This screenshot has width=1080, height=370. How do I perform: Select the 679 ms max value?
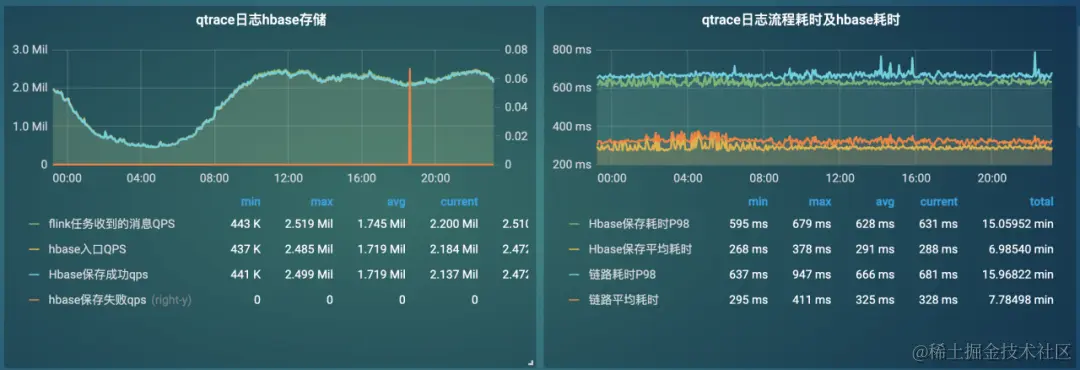812,224
